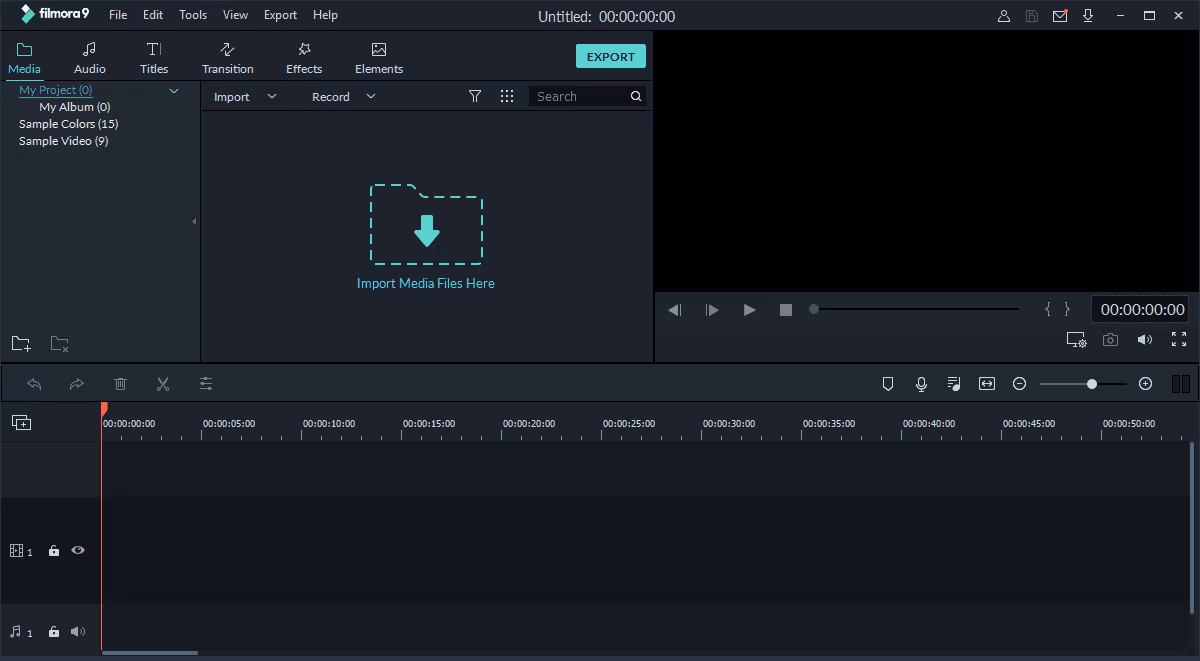
Task: Toggle video track 1 visibility eye
Action: pos(78,550)
